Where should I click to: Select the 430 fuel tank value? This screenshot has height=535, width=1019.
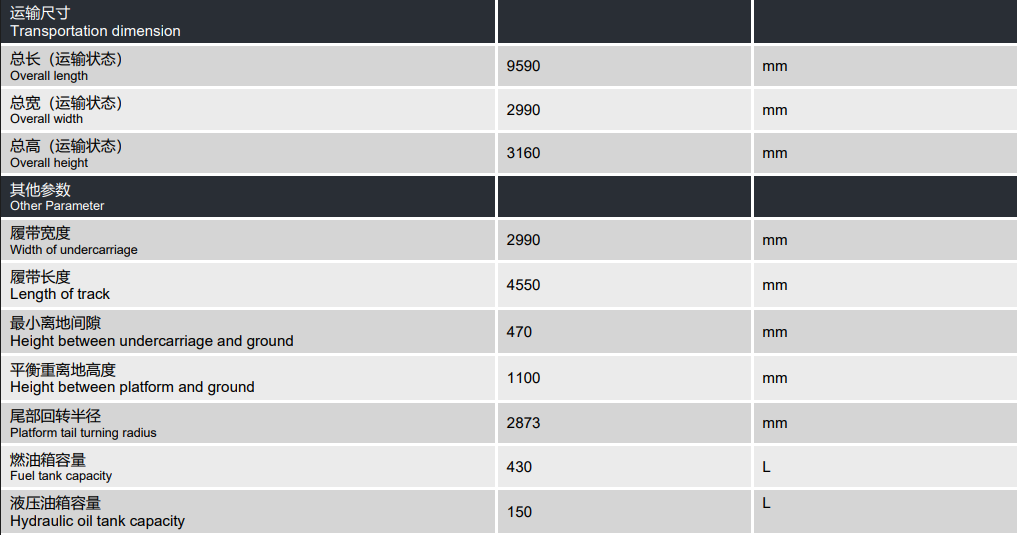click(x=519, y=467)
